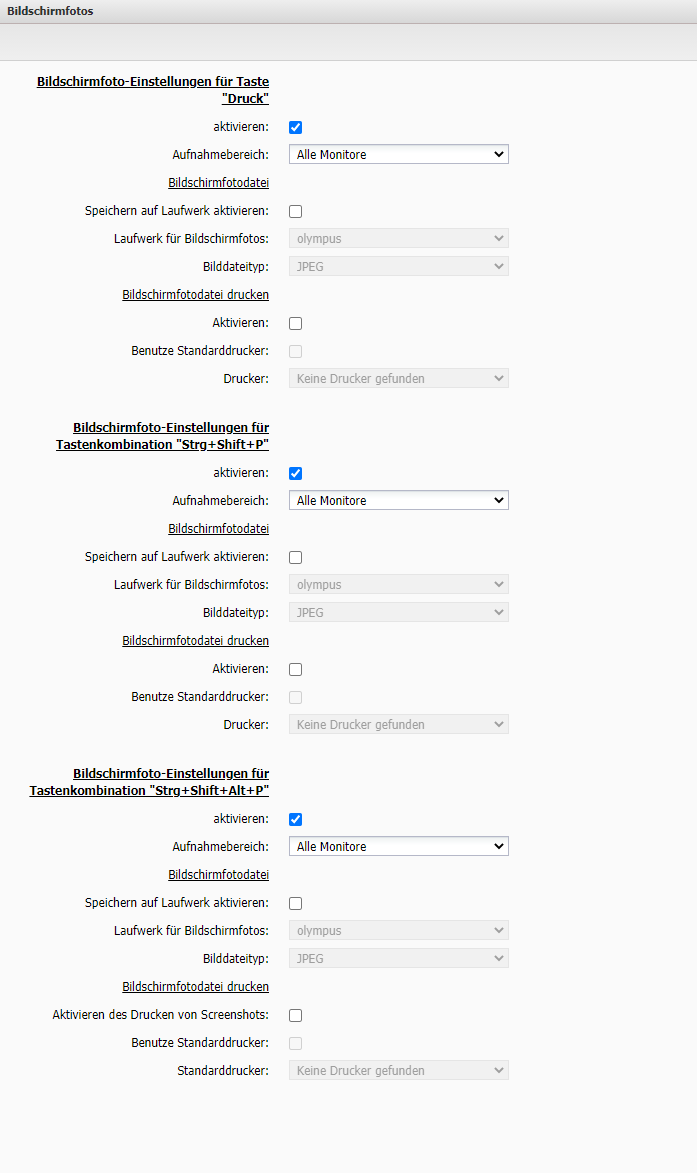Enable save to drive under "Strg+Shift+P"
This screenshot has height=1173, width=697.
click(295, 557)
